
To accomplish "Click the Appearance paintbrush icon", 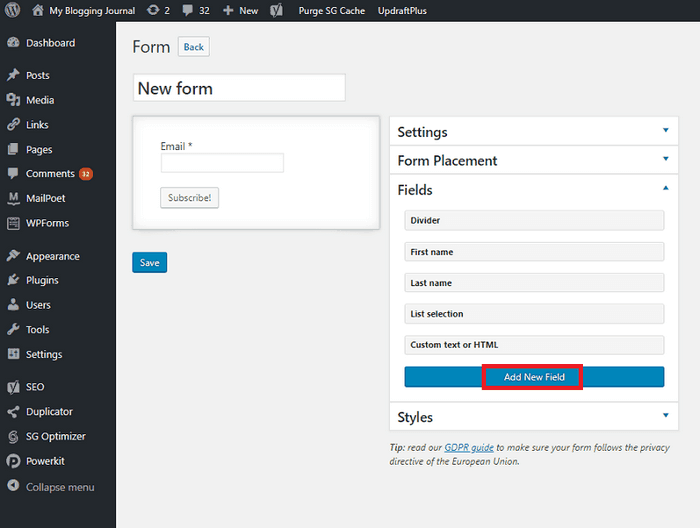I will (13, 256).
